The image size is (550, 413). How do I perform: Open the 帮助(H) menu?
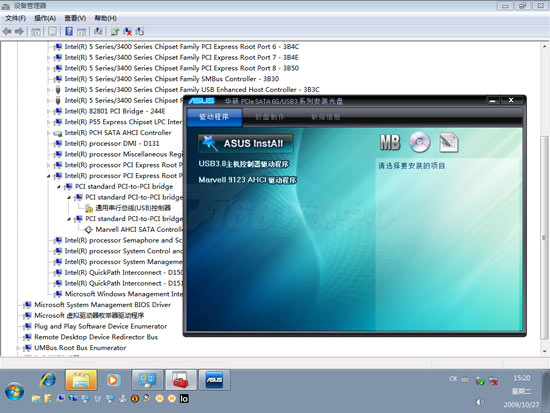(106, 18)
